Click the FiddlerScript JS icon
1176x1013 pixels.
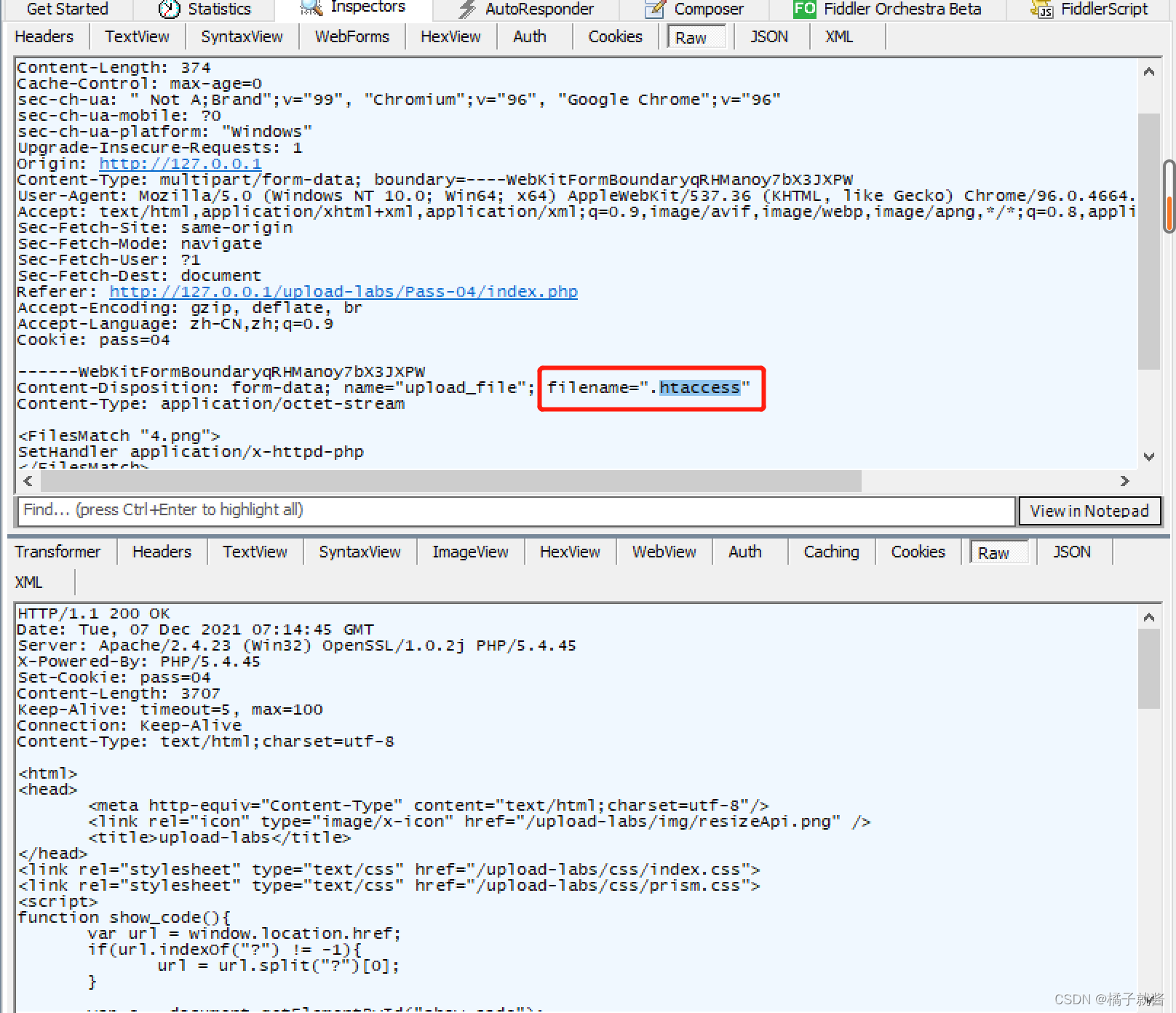tap(1042, 9)
